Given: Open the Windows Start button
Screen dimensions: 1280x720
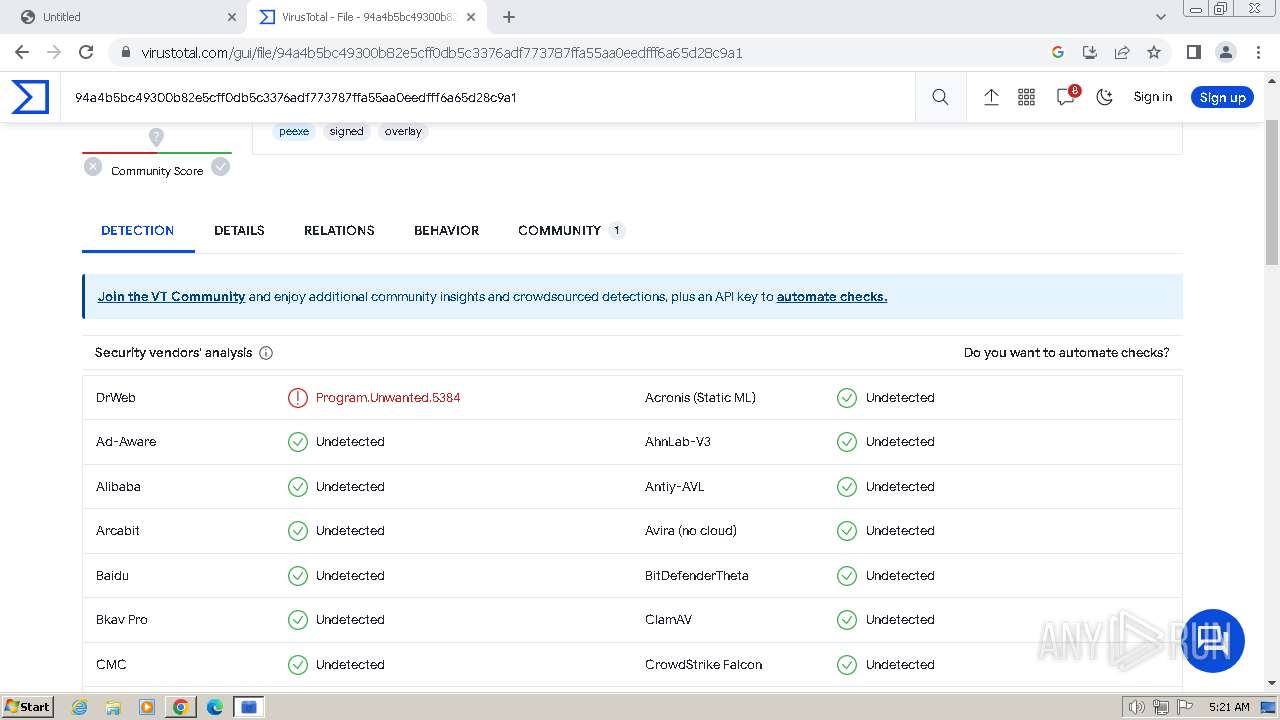Looking at the screenshot, I should pyautogui.click(x=27, y=707).
